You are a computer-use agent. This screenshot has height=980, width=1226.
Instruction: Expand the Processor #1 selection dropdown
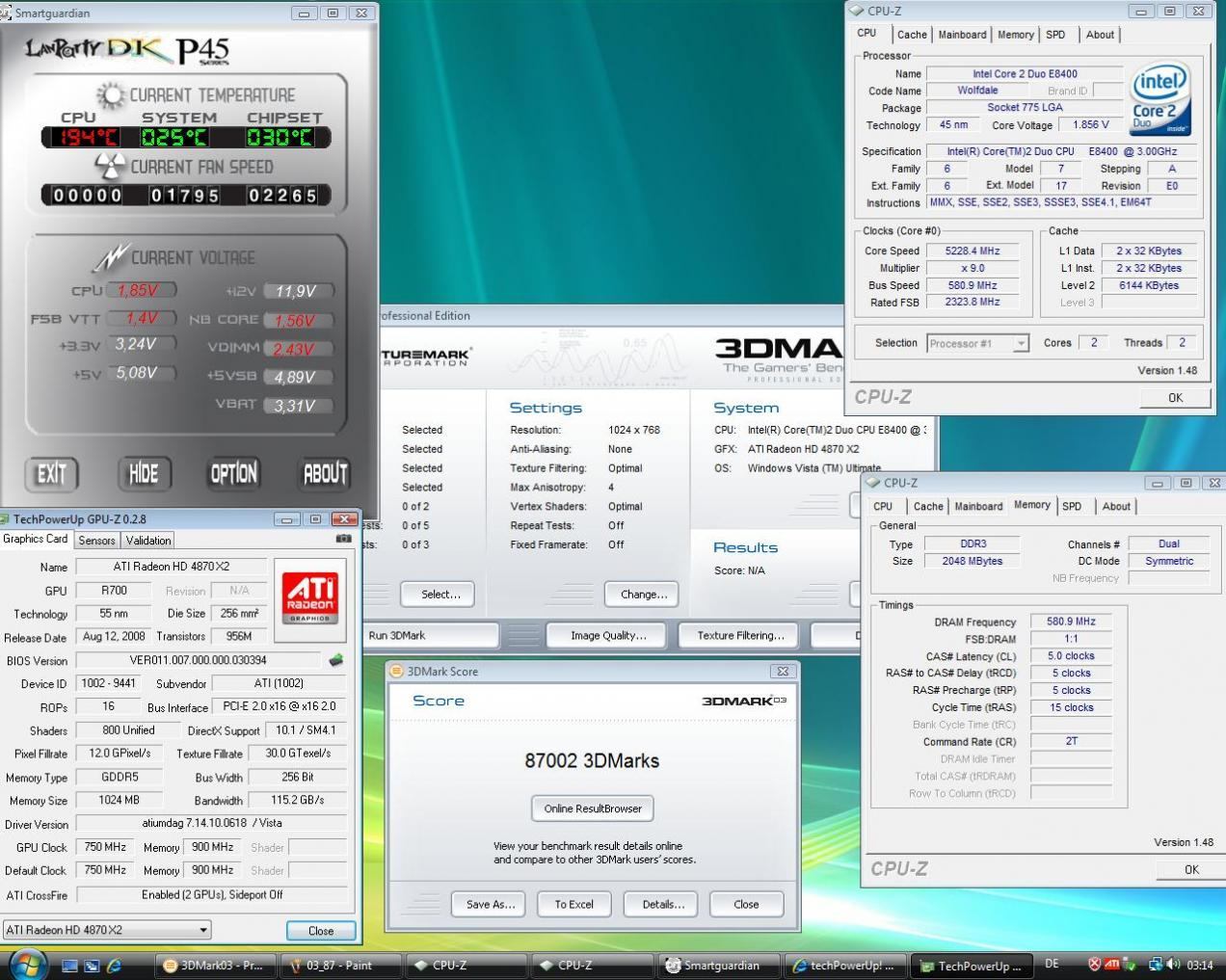(x=977, y=344)
